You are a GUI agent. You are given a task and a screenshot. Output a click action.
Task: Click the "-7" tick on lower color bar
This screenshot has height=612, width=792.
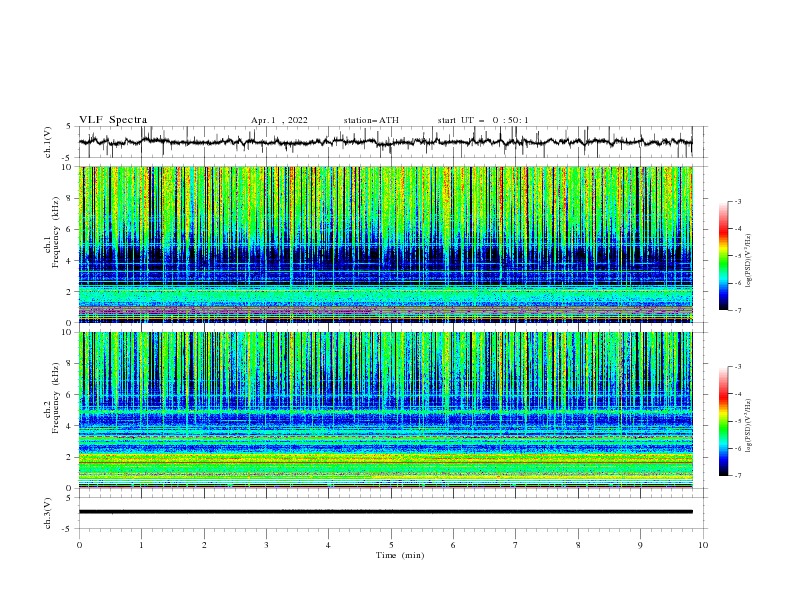(738, 476)
